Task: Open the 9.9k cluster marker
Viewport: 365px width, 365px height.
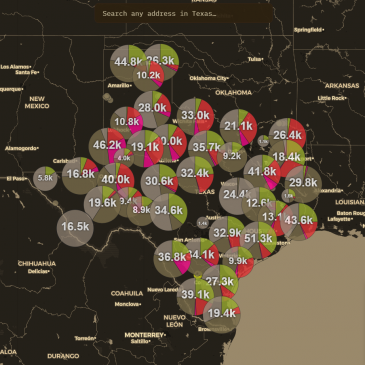Action: point(238,262)
